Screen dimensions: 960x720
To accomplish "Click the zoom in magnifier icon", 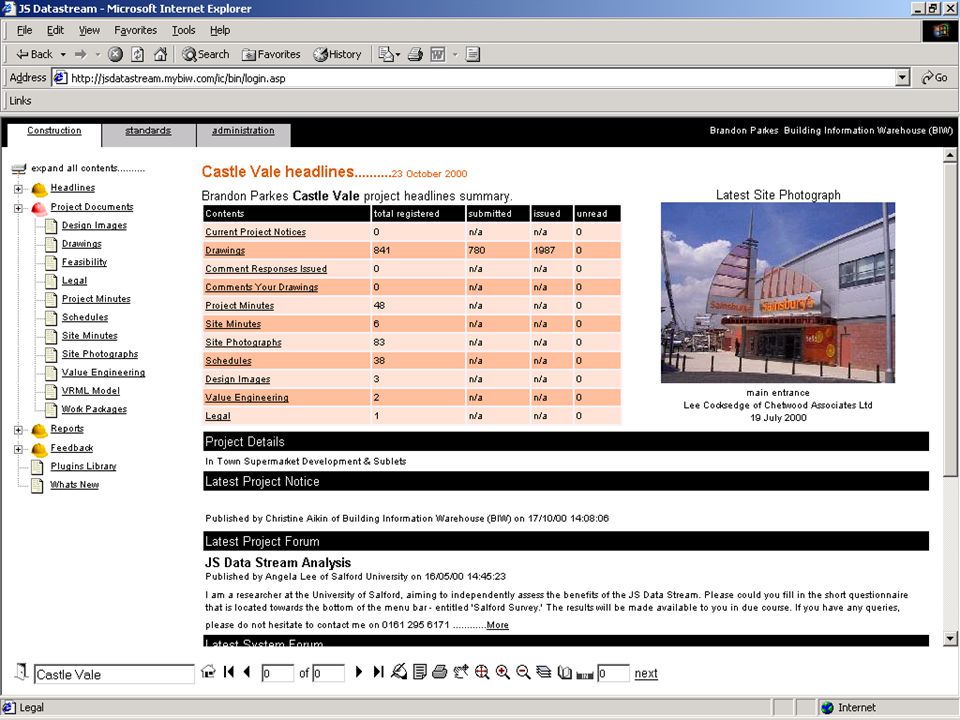I will [503, 672].
